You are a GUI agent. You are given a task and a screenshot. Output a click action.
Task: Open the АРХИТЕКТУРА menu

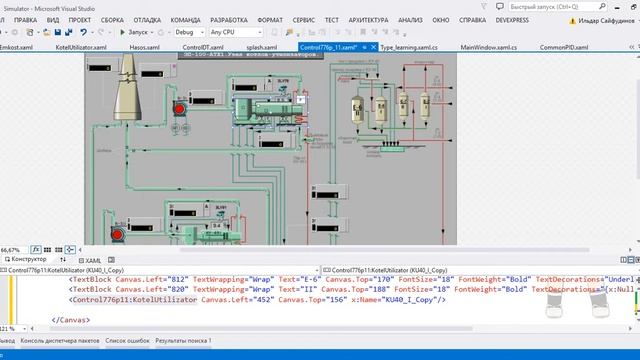(x=368, y=20)
